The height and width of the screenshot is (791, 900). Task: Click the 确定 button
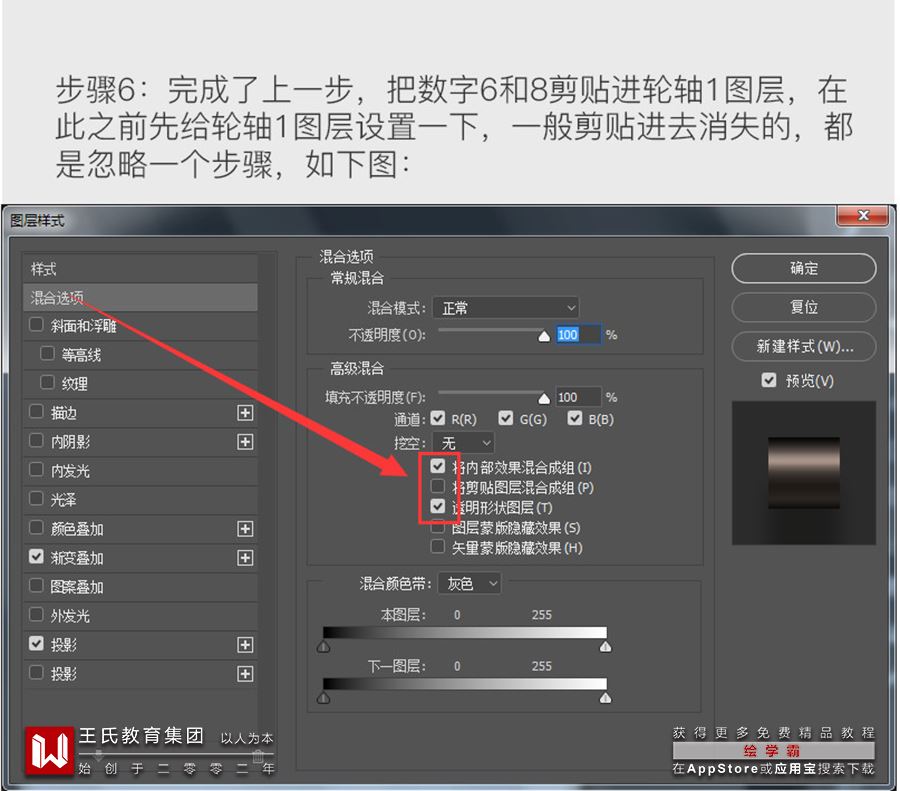pos(804,268)
